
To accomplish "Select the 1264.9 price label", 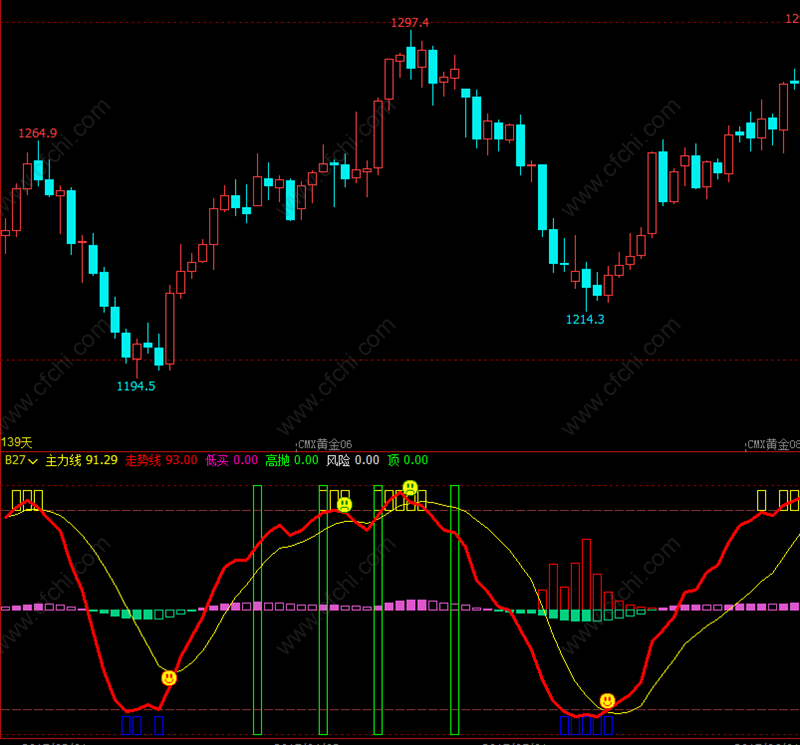I will pos(38,133).
